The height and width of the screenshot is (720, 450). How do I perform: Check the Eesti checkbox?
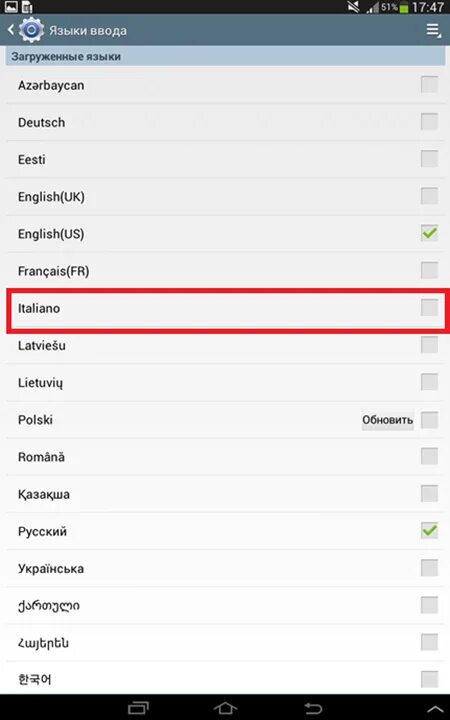click(x=429, y=159)
